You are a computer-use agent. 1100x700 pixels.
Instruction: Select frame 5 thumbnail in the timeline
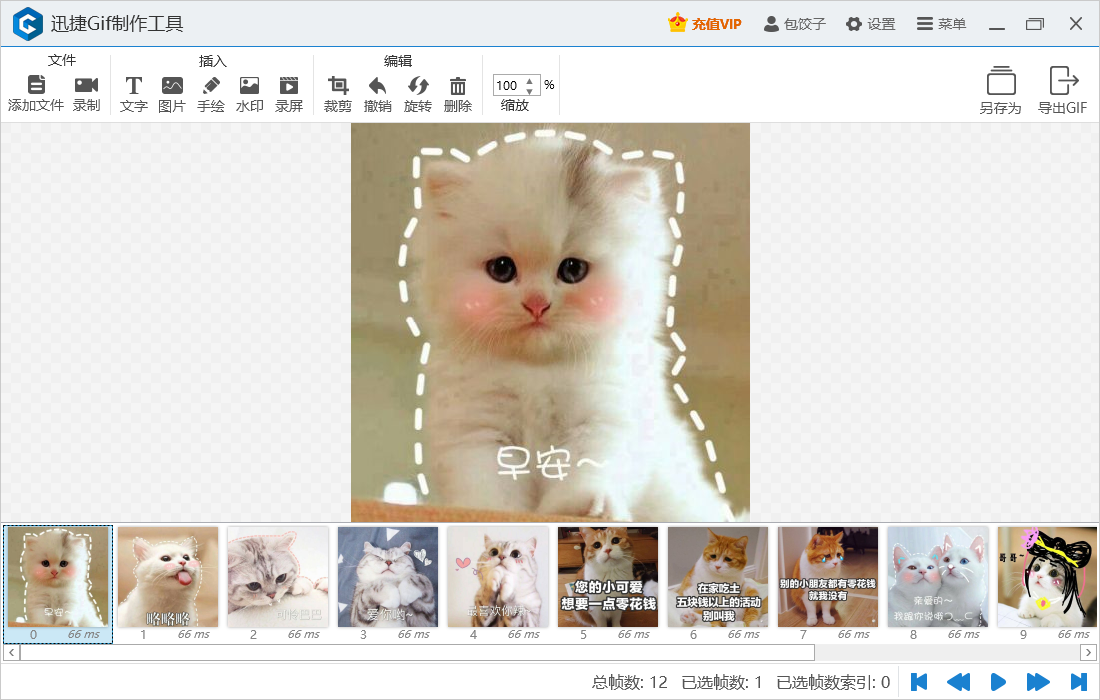coord(607,578)
